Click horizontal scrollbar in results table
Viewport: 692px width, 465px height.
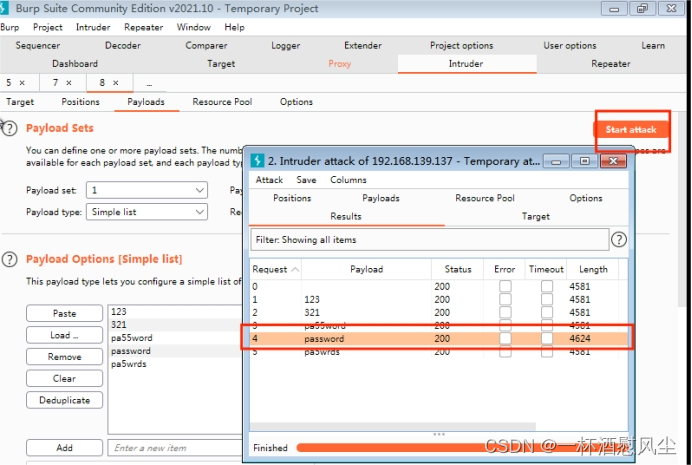pos(393,427)
